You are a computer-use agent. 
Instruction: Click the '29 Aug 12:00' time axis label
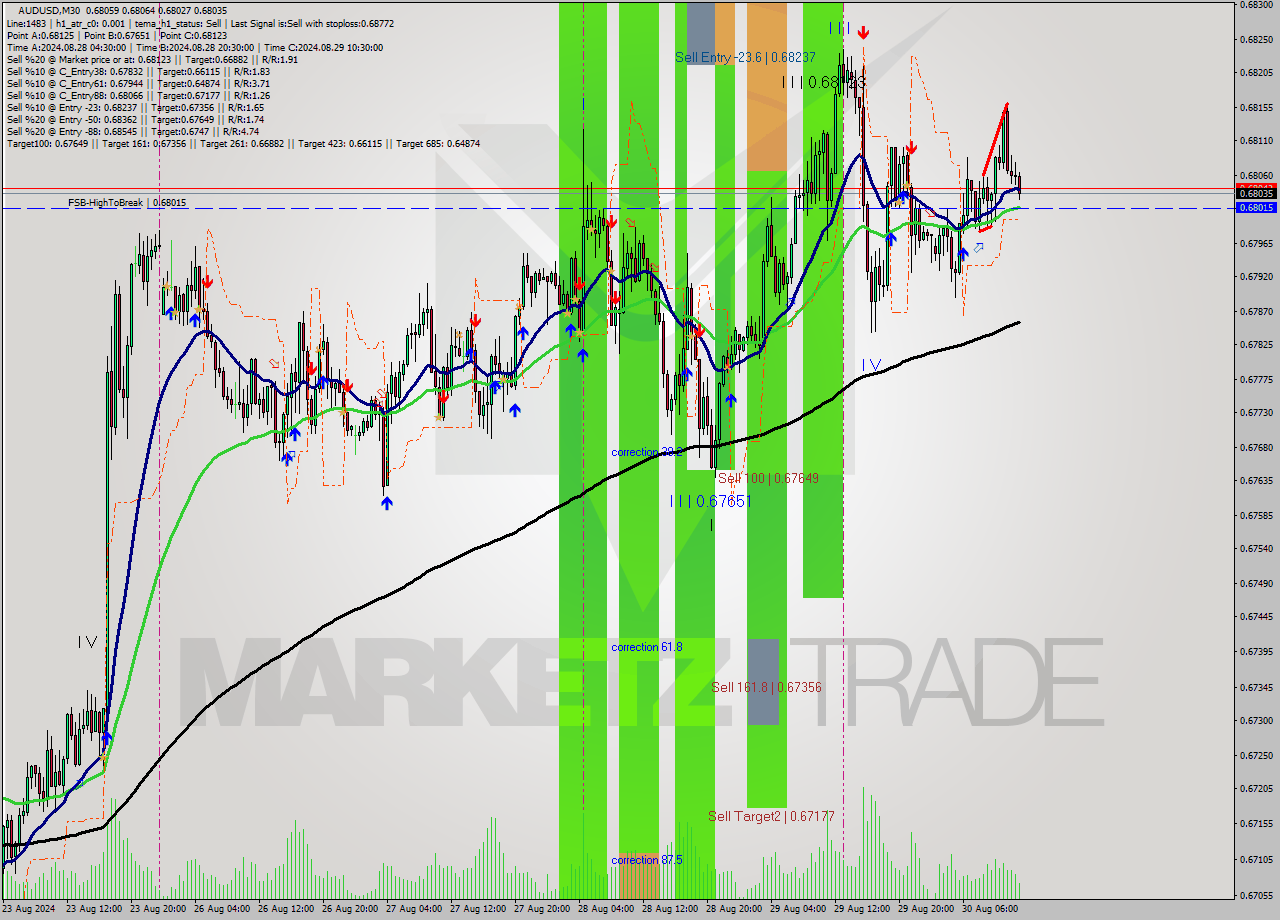863,910
